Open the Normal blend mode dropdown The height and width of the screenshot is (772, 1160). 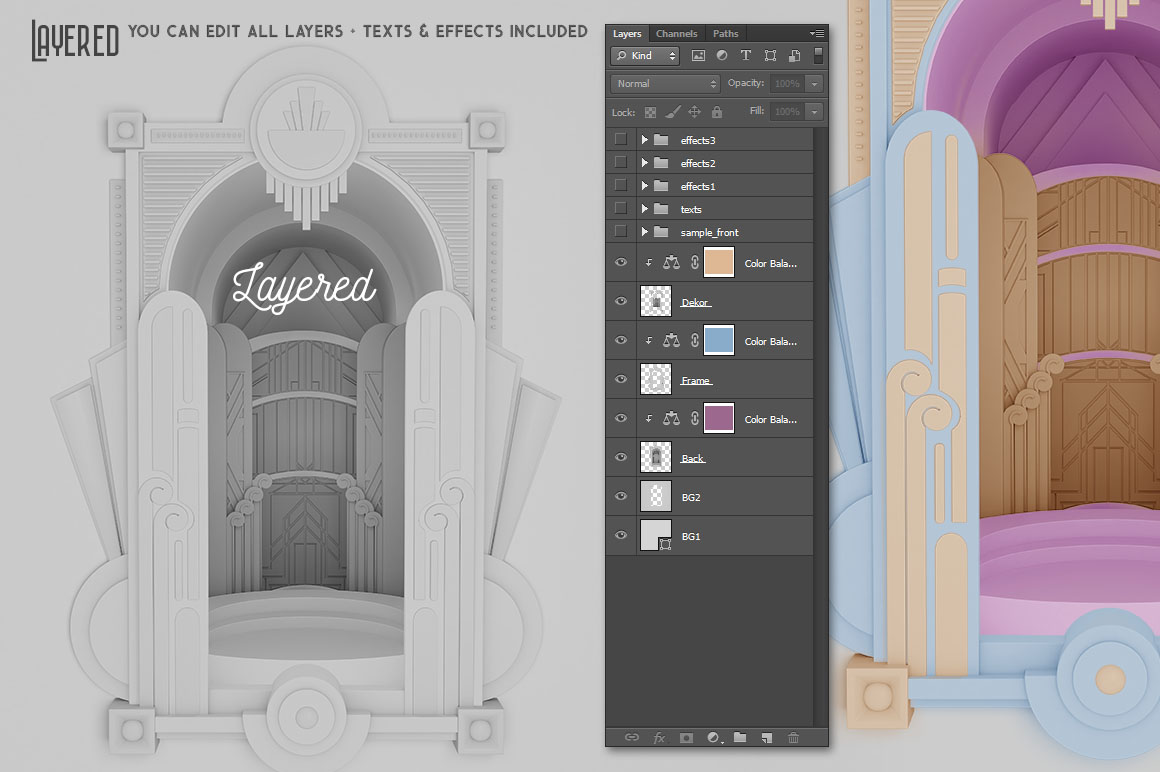[x=665, y=84]
